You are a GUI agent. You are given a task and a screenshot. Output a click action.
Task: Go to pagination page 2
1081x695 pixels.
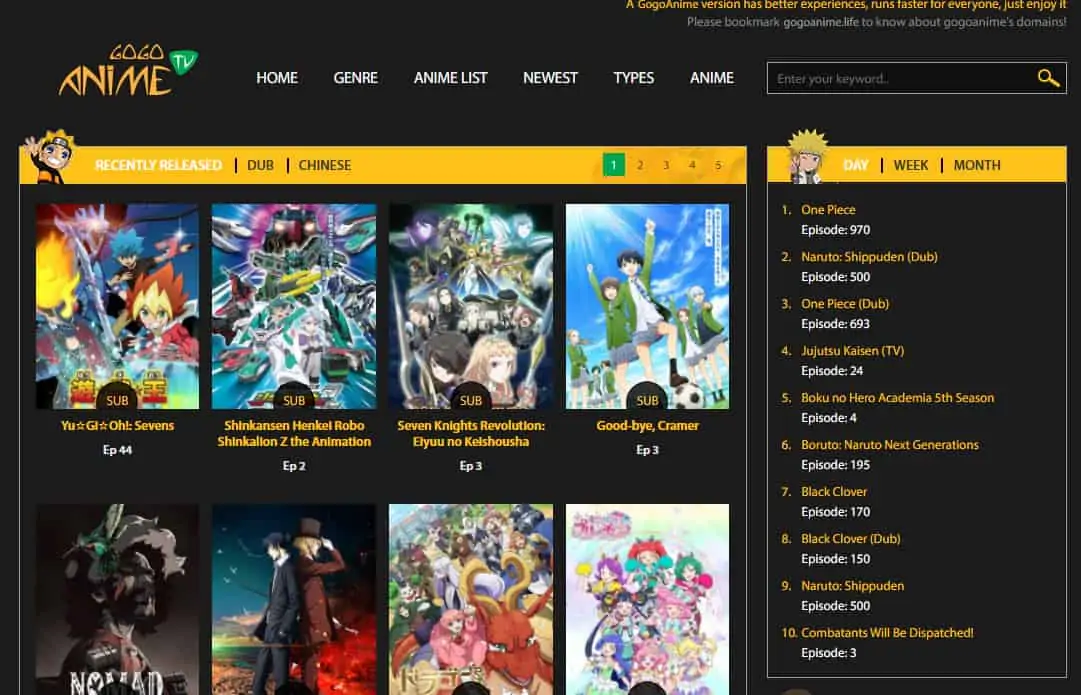[640, 165]
